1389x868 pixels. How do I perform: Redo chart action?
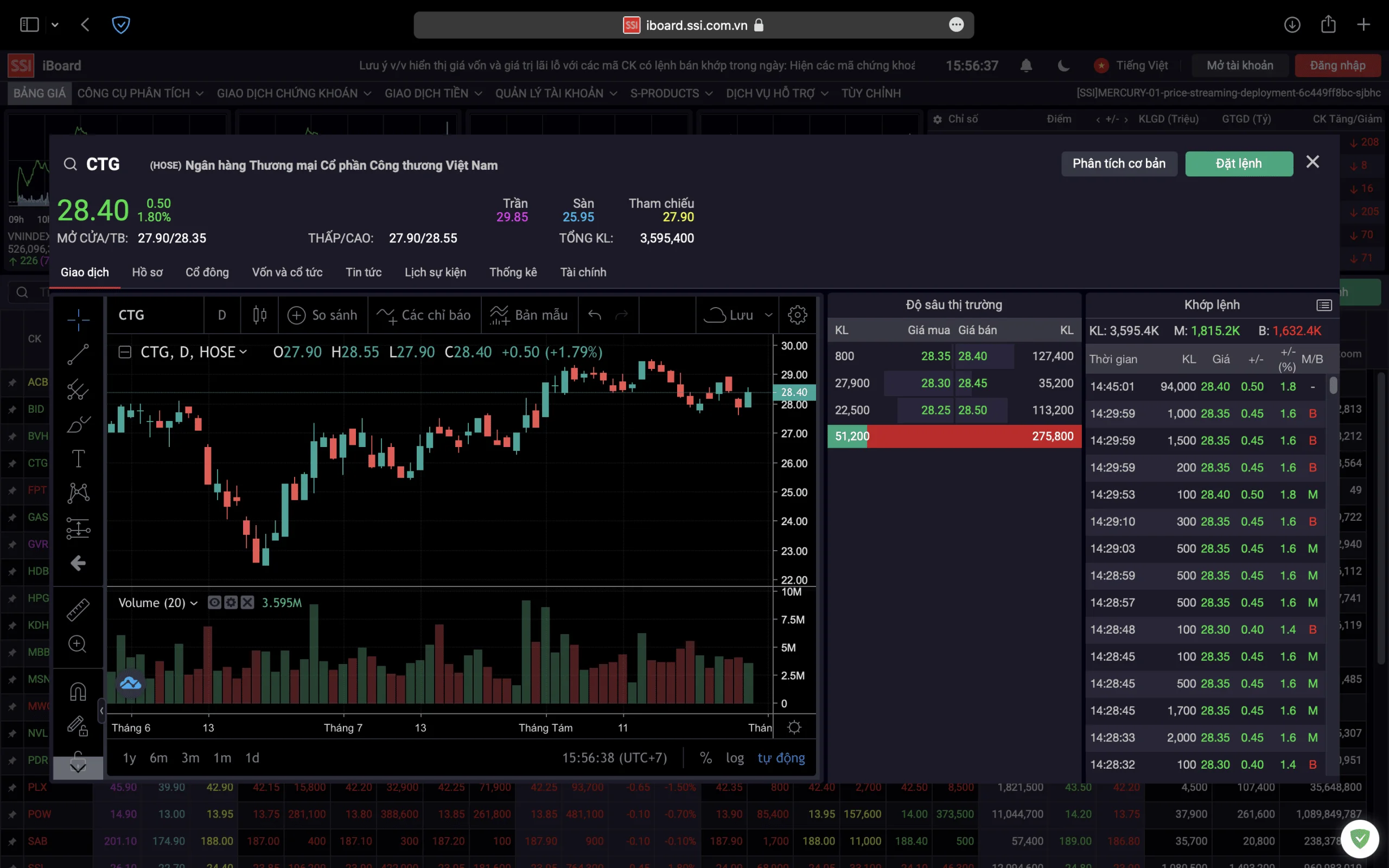point(622,315)
